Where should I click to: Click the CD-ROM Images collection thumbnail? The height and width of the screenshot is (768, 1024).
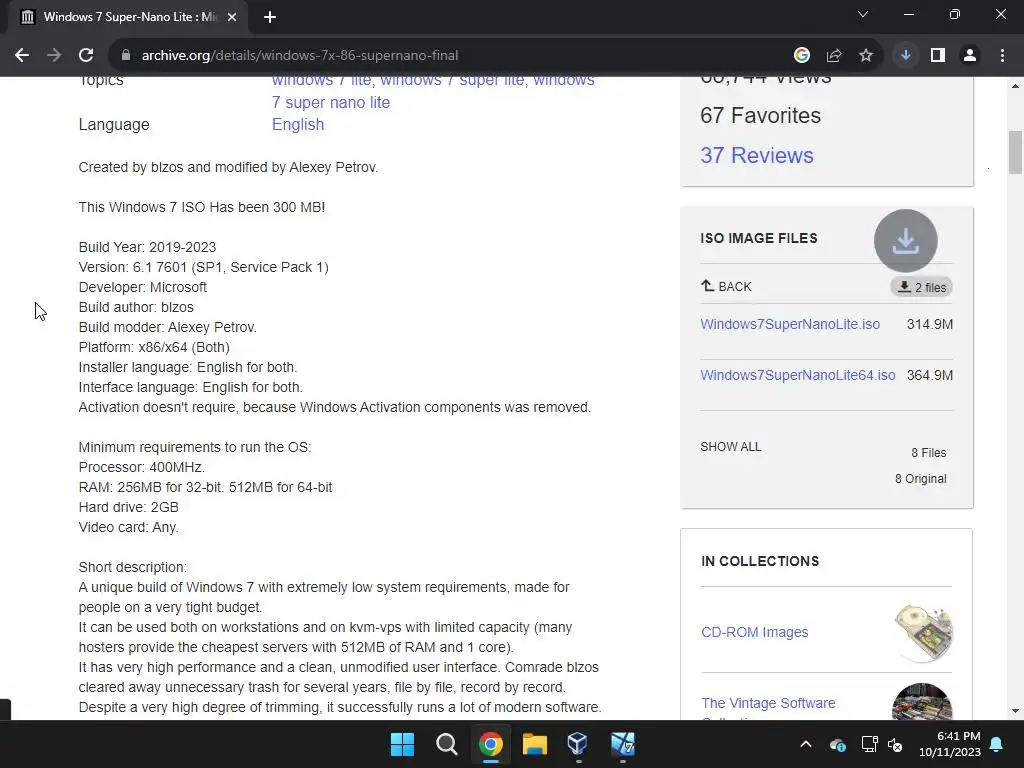[923, 633]
